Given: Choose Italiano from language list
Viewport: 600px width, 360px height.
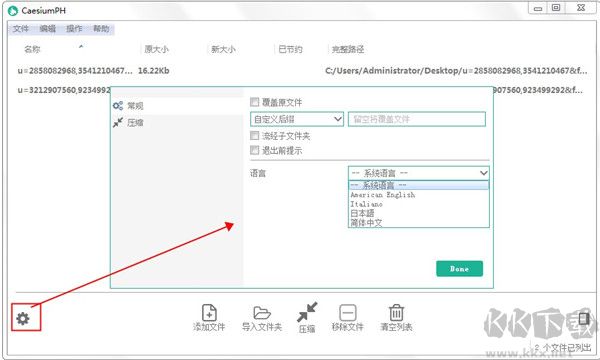Looking at the screenshot, I should [419, 204].
